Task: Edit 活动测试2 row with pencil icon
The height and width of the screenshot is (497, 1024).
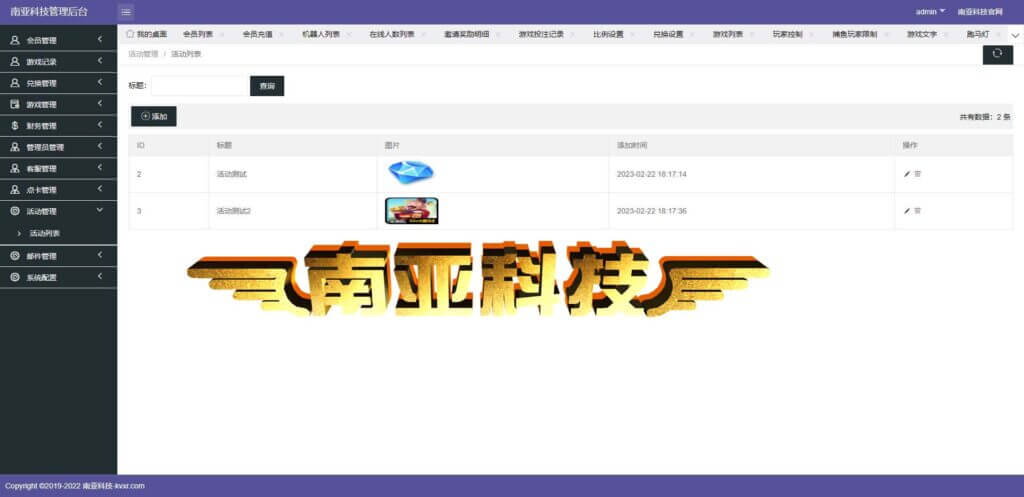Action: point(906,211)
